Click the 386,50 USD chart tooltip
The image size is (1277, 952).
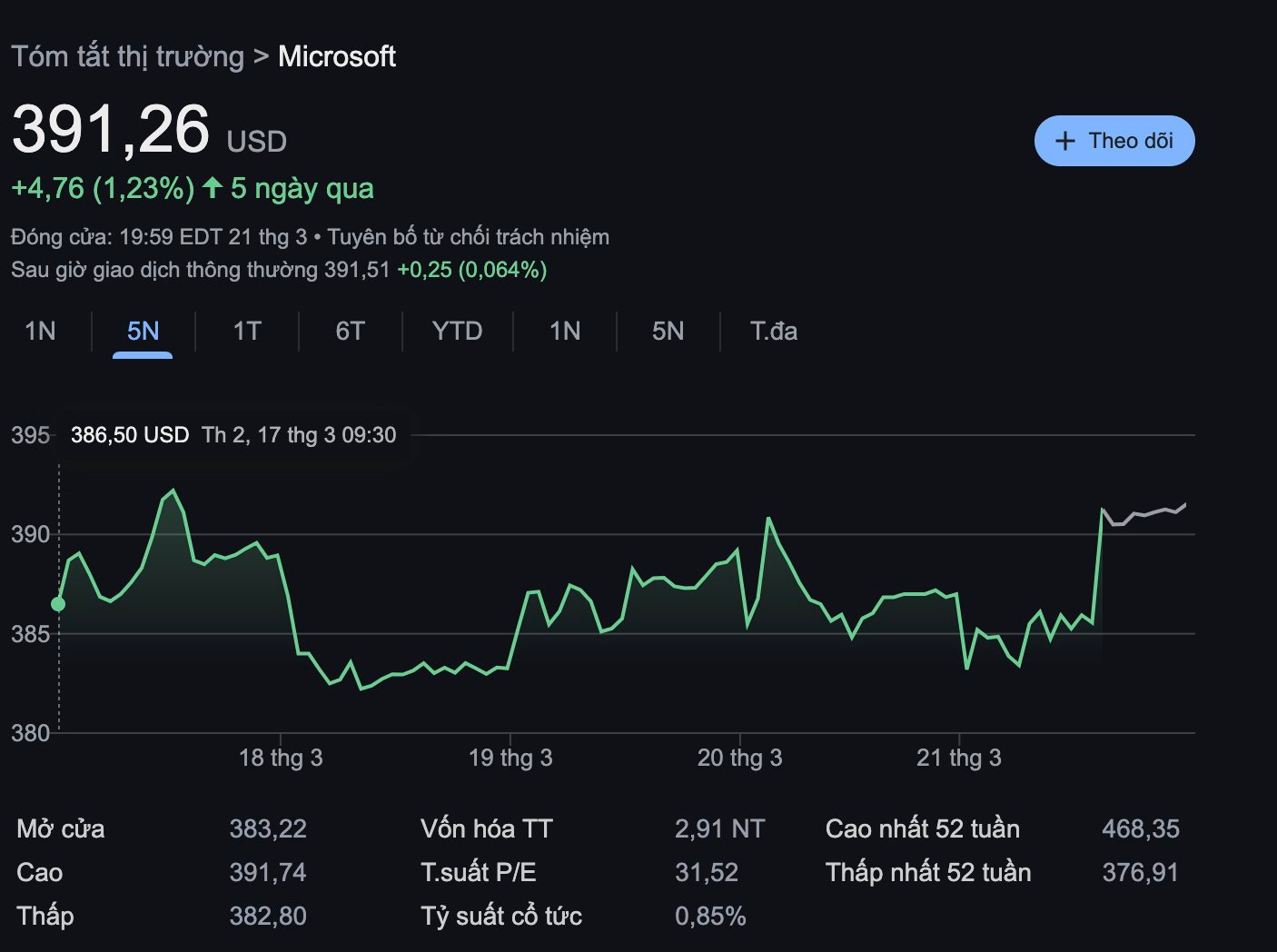[233, 435]
